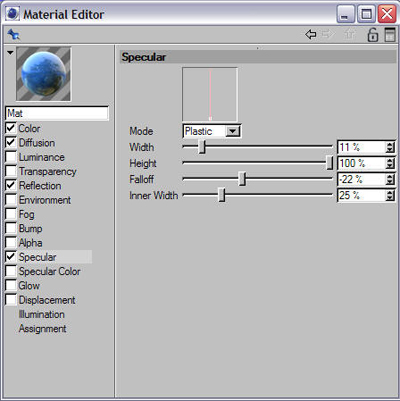Click the new window icon beside lock

click(390, 35)
